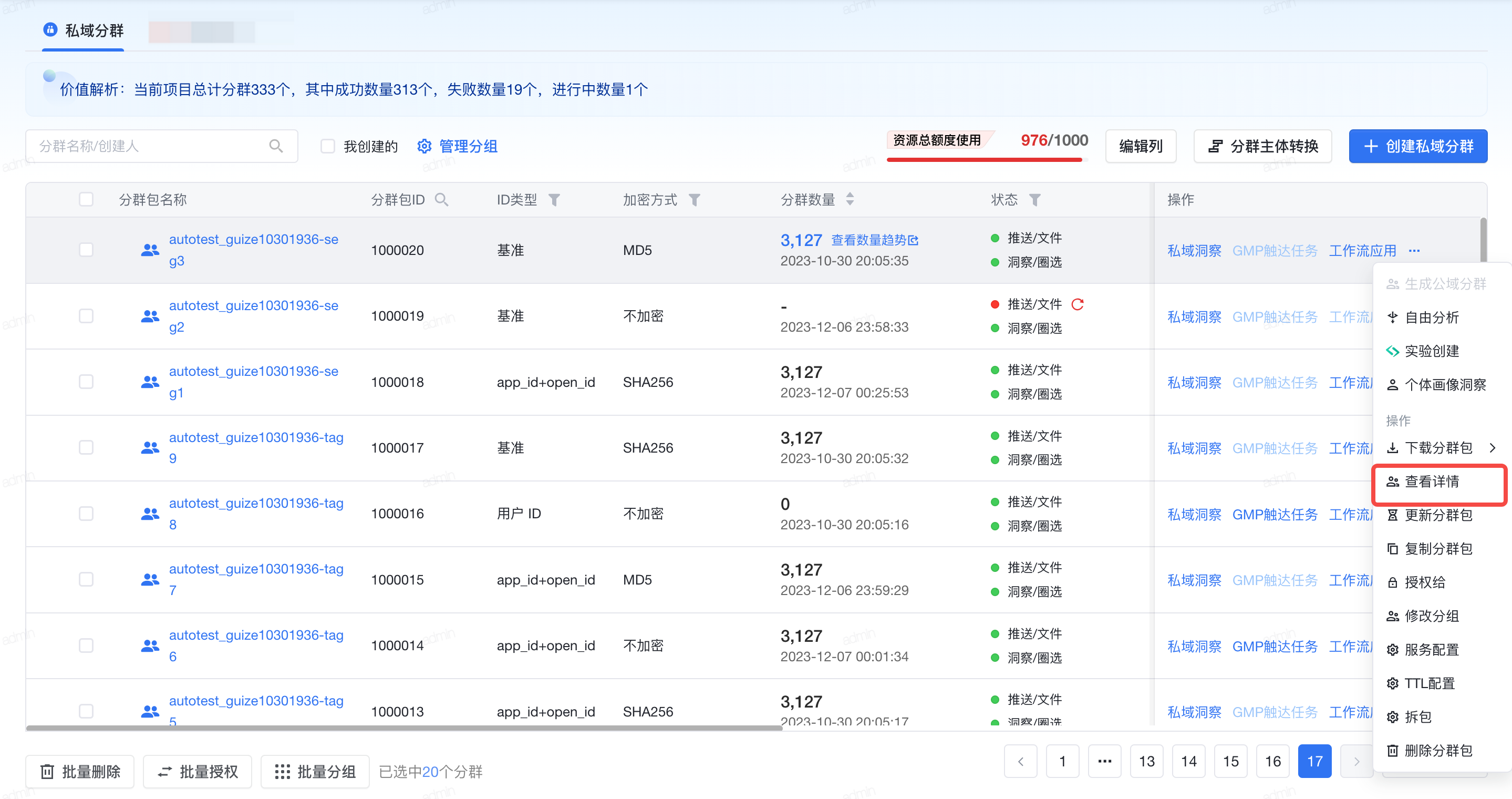Go to page 1
Viewport: 1512px width, 799px height.
click(x=1062, y=762)
